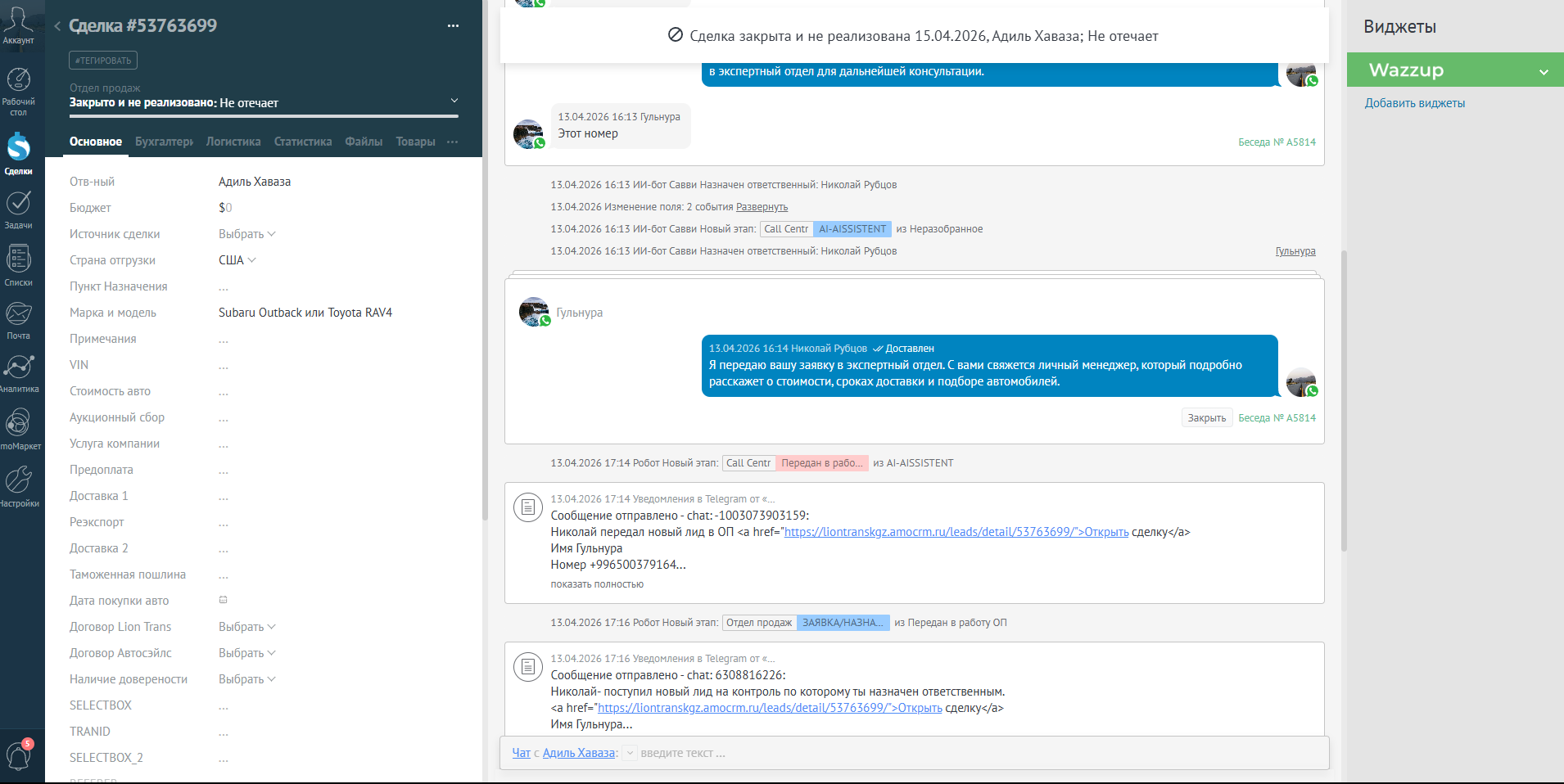
Task: Open second liontranskgz lead link in 17:16 note
Action: point(770,708)
